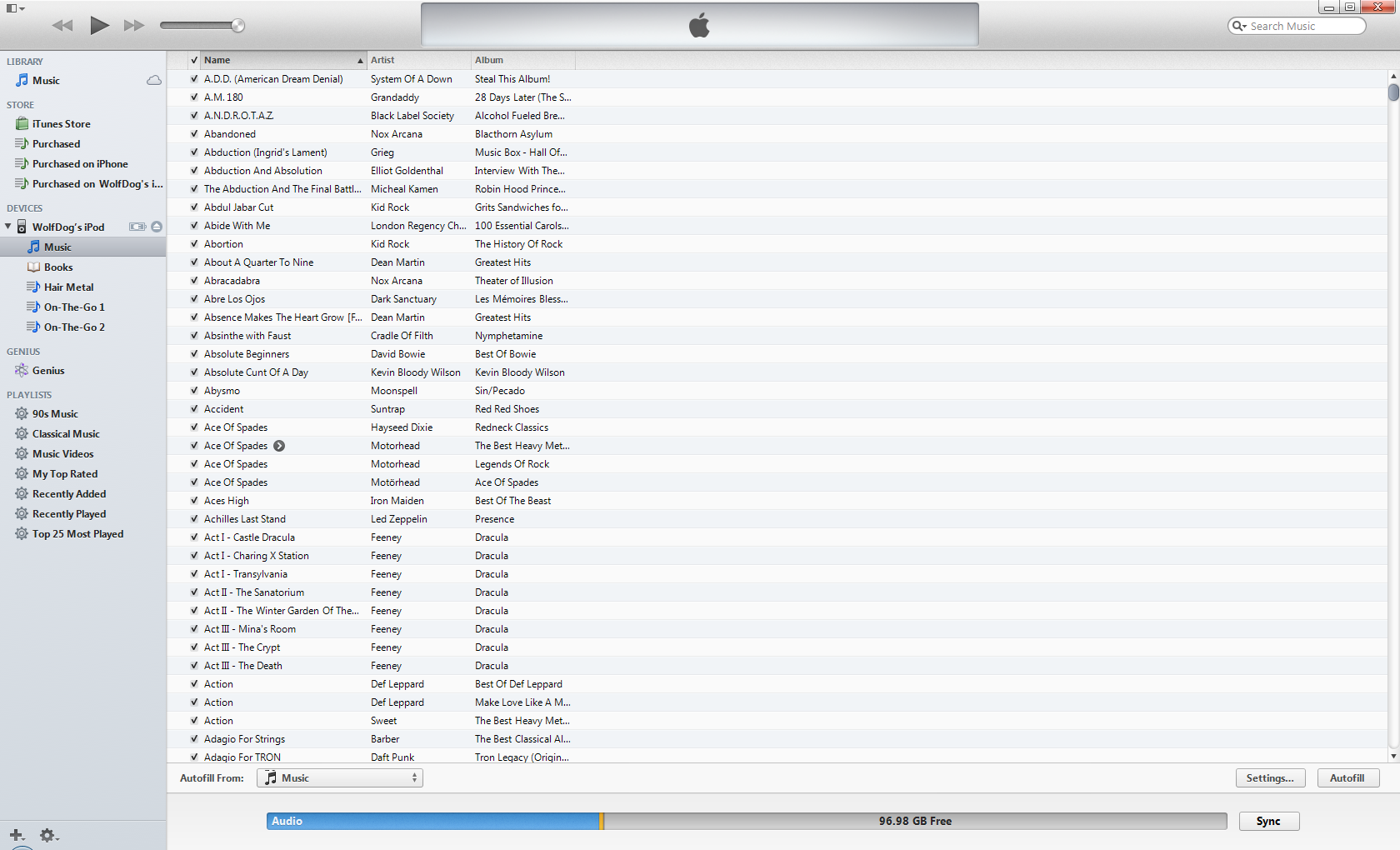Sort by the Name column header
The height and width of the screenshot is (850, 1400).
pos(283,60)
